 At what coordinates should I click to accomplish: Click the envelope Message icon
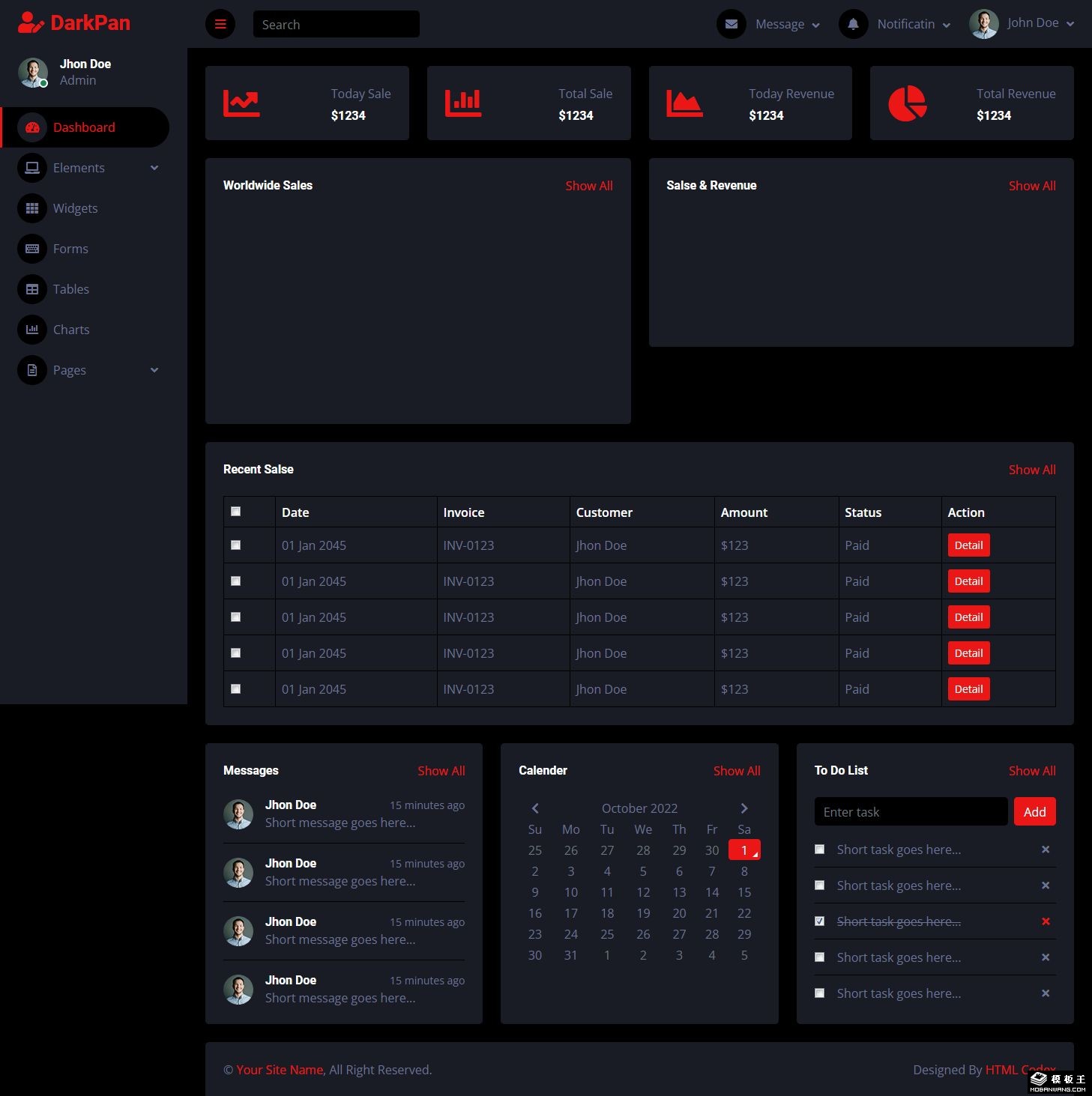point(731,24)
